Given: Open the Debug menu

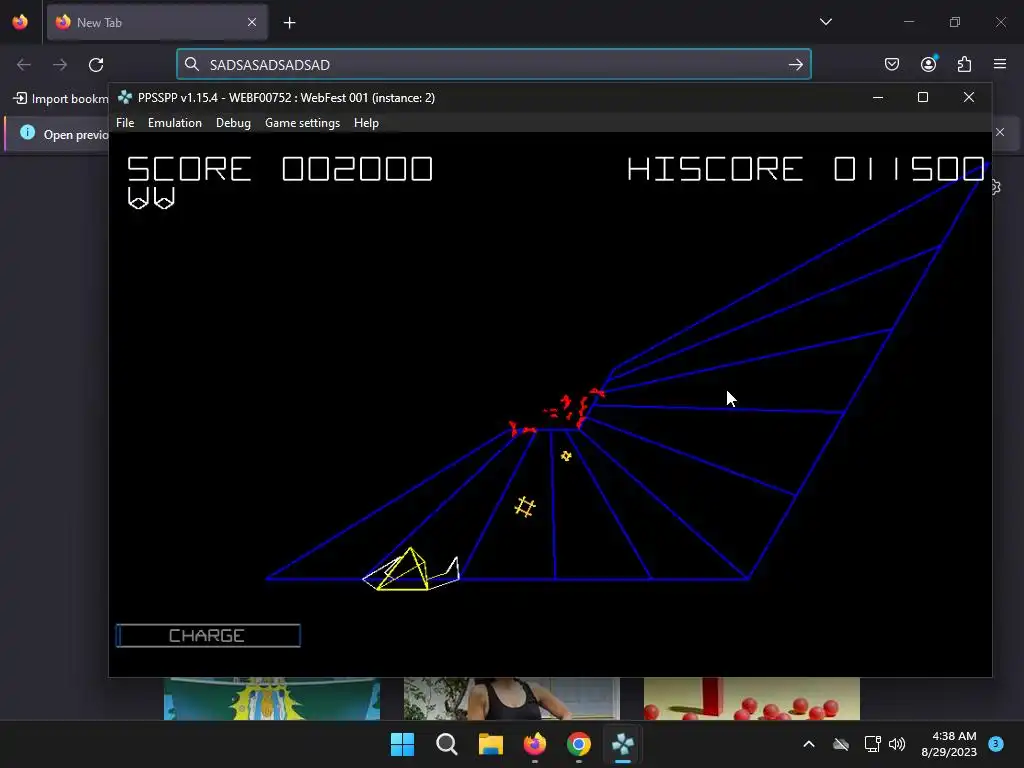Looking at the screenshot, I should (233, 123).
